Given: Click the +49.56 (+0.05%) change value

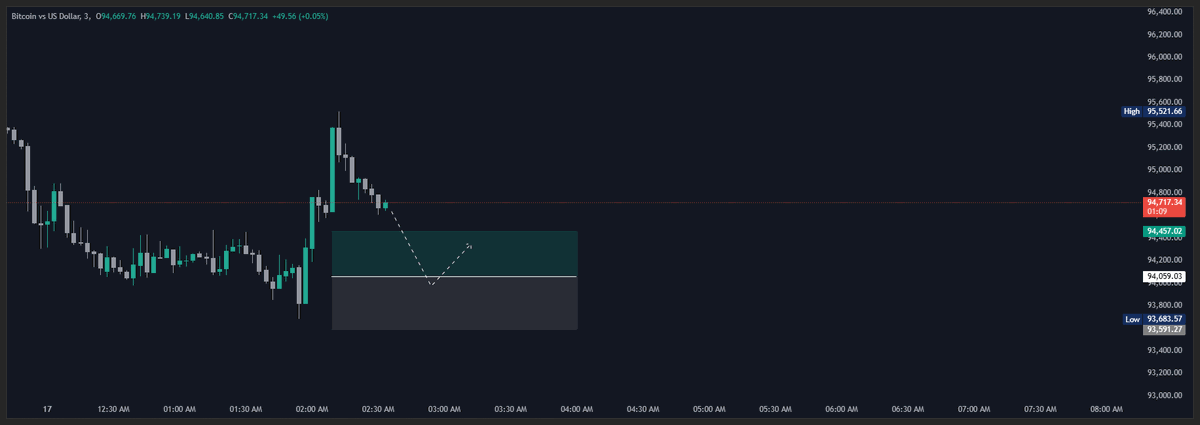Looking at the screenshot, I should (x=302, y=16).
